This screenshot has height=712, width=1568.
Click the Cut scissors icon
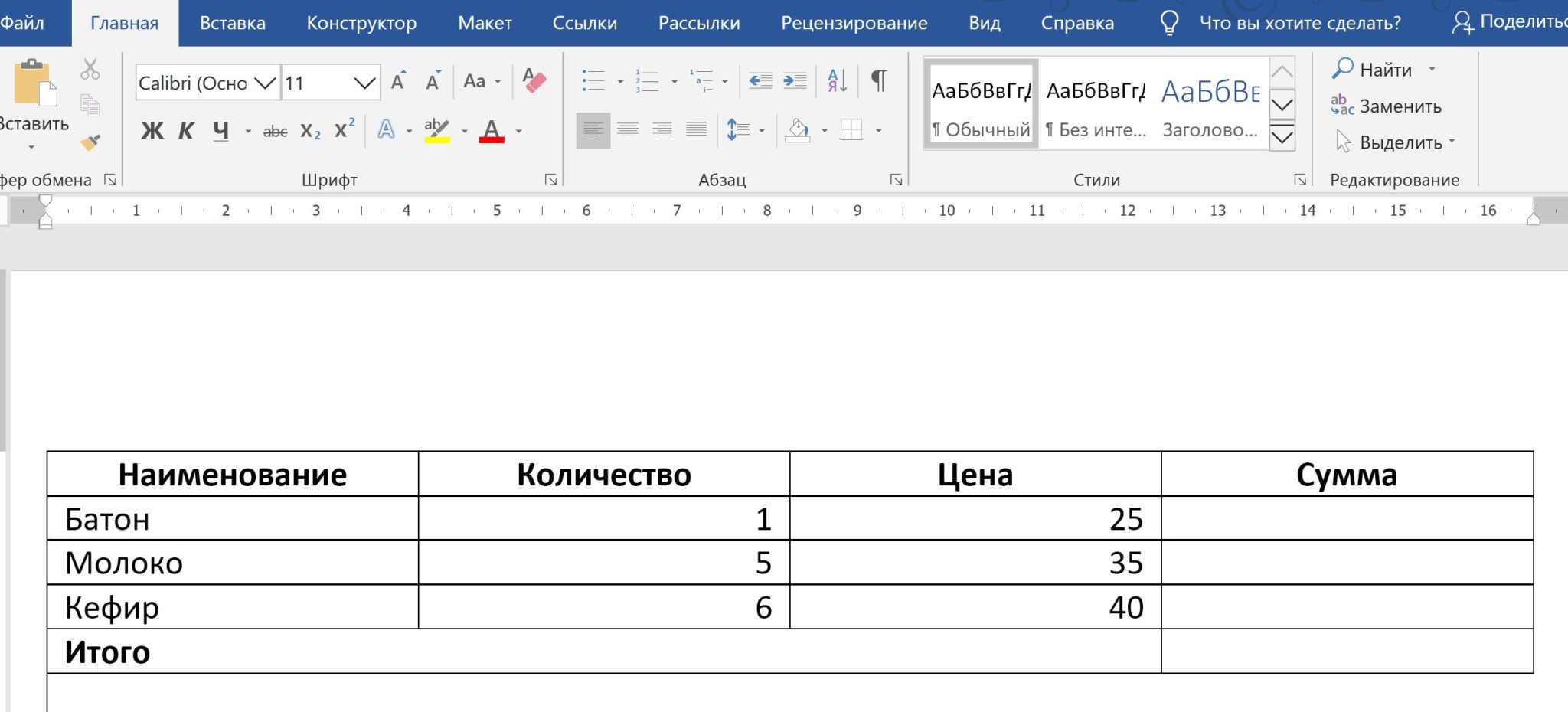[90, 70]
